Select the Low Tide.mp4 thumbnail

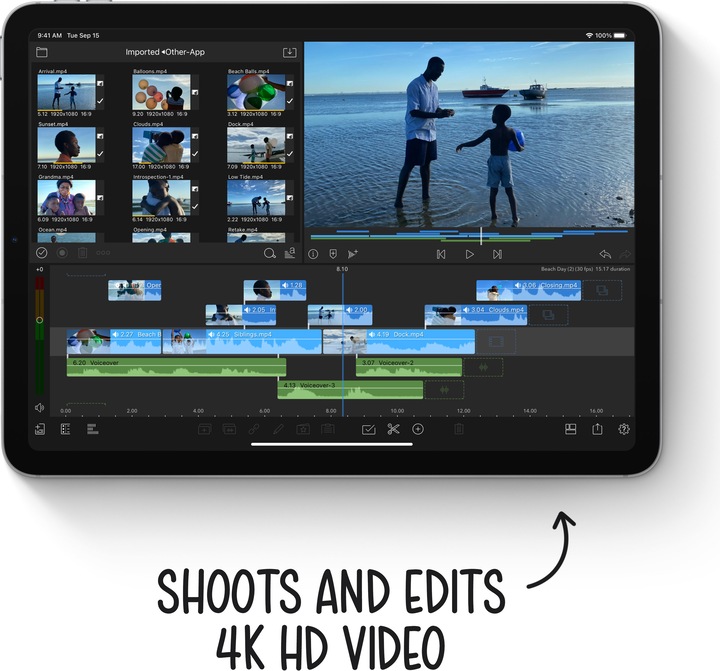coord(256,197)
